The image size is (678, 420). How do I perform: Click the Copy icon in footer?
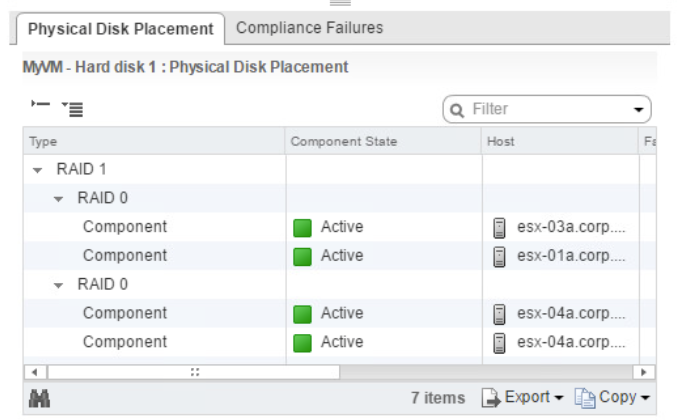tap(585, 398)
